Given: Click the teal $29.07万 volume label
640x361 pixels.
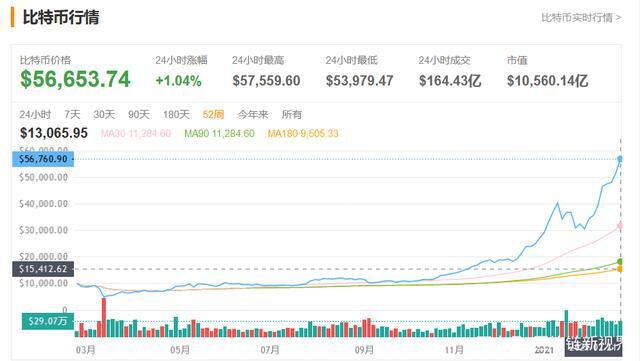Looking at the screenshot, I should [x=47, y=321].
